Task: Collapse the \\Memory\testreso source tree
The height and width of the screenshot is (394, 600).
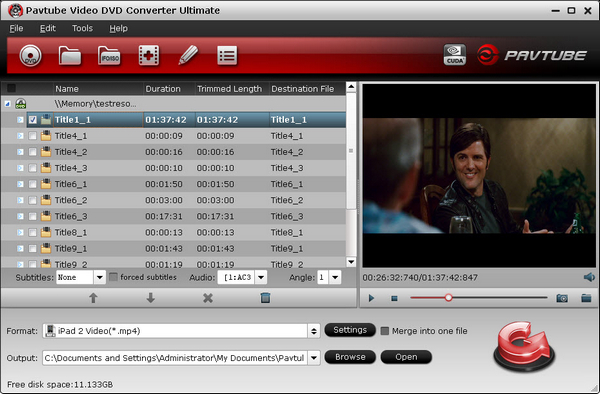Action: tap(7, 104)
